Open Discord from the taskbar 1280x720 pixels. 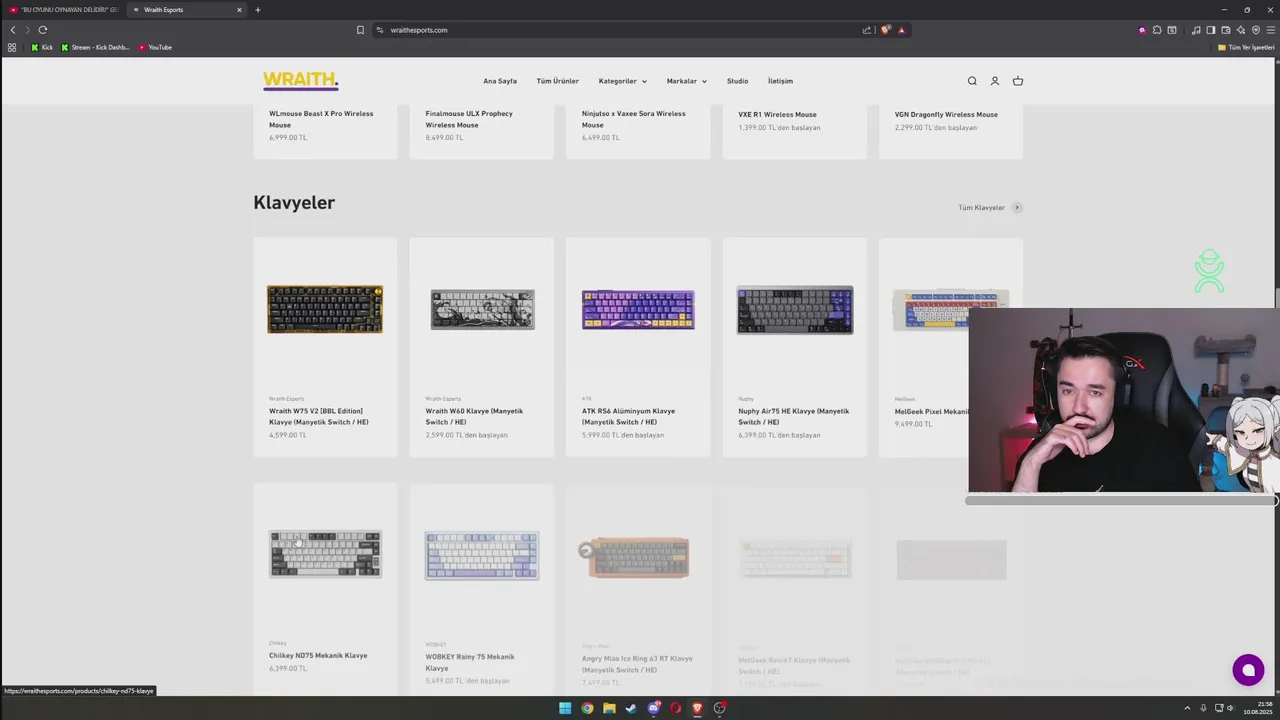click(653, 708)
